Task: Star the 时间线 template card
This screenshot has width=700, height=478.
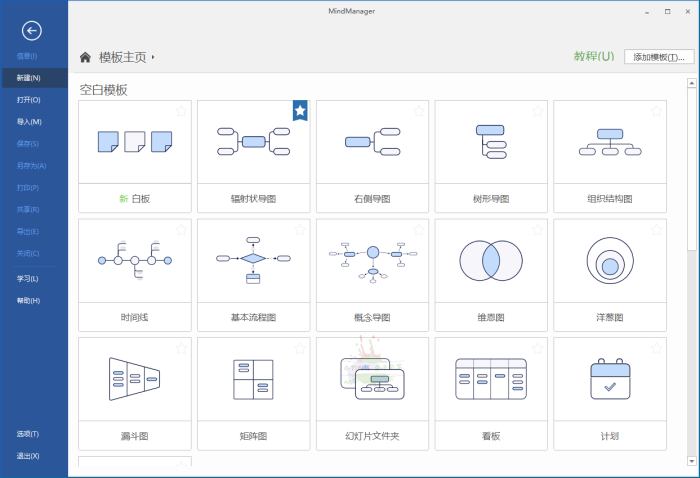Action: (181, 229)
